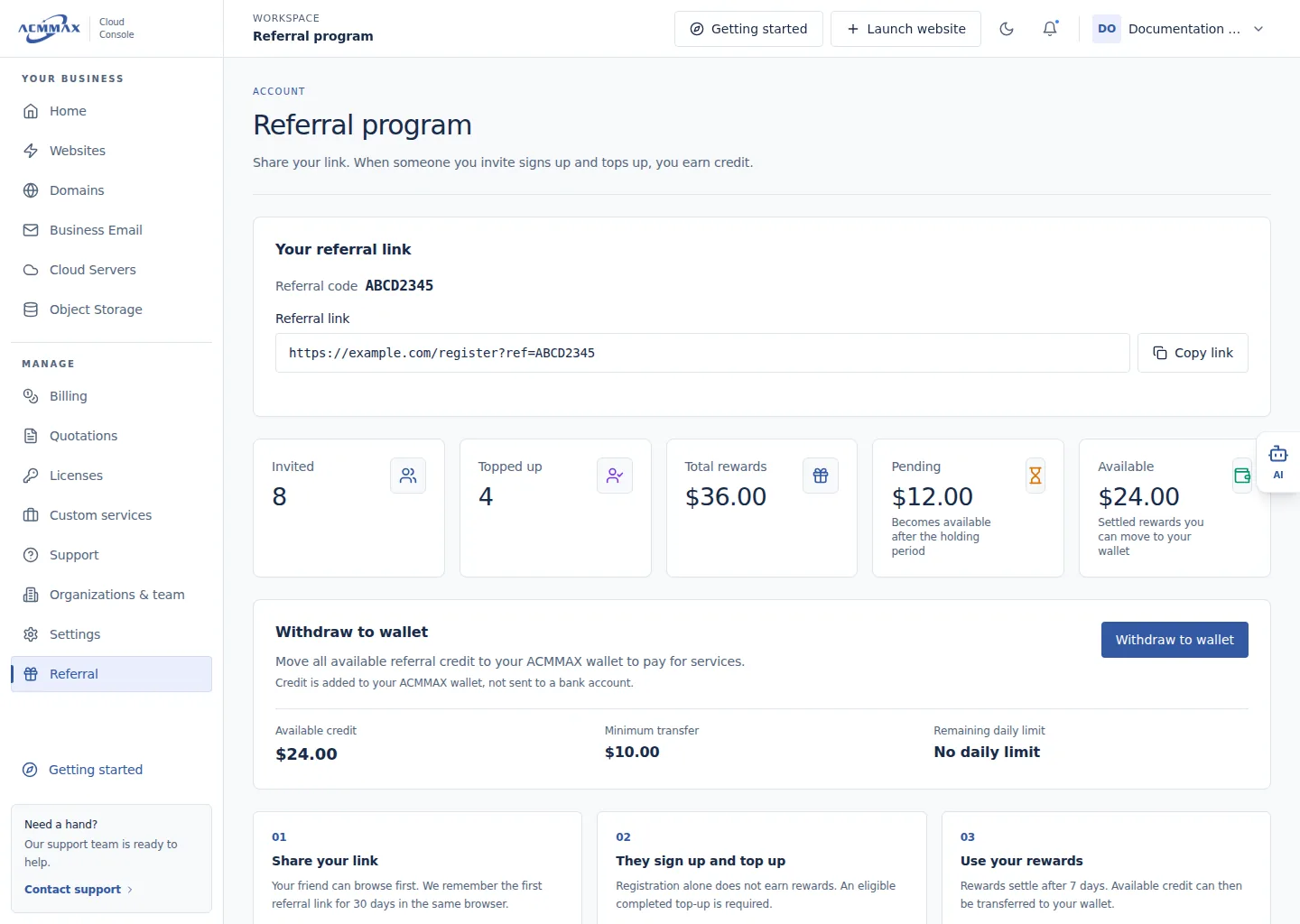Toggle dark mode moon icon

[1007, 29]
